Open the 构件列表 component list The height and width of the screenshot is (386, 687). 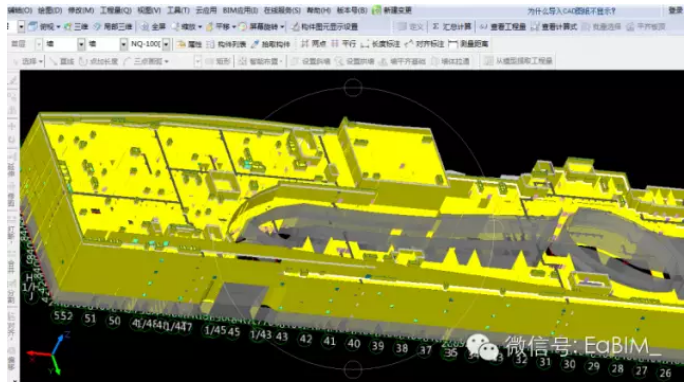226,44
